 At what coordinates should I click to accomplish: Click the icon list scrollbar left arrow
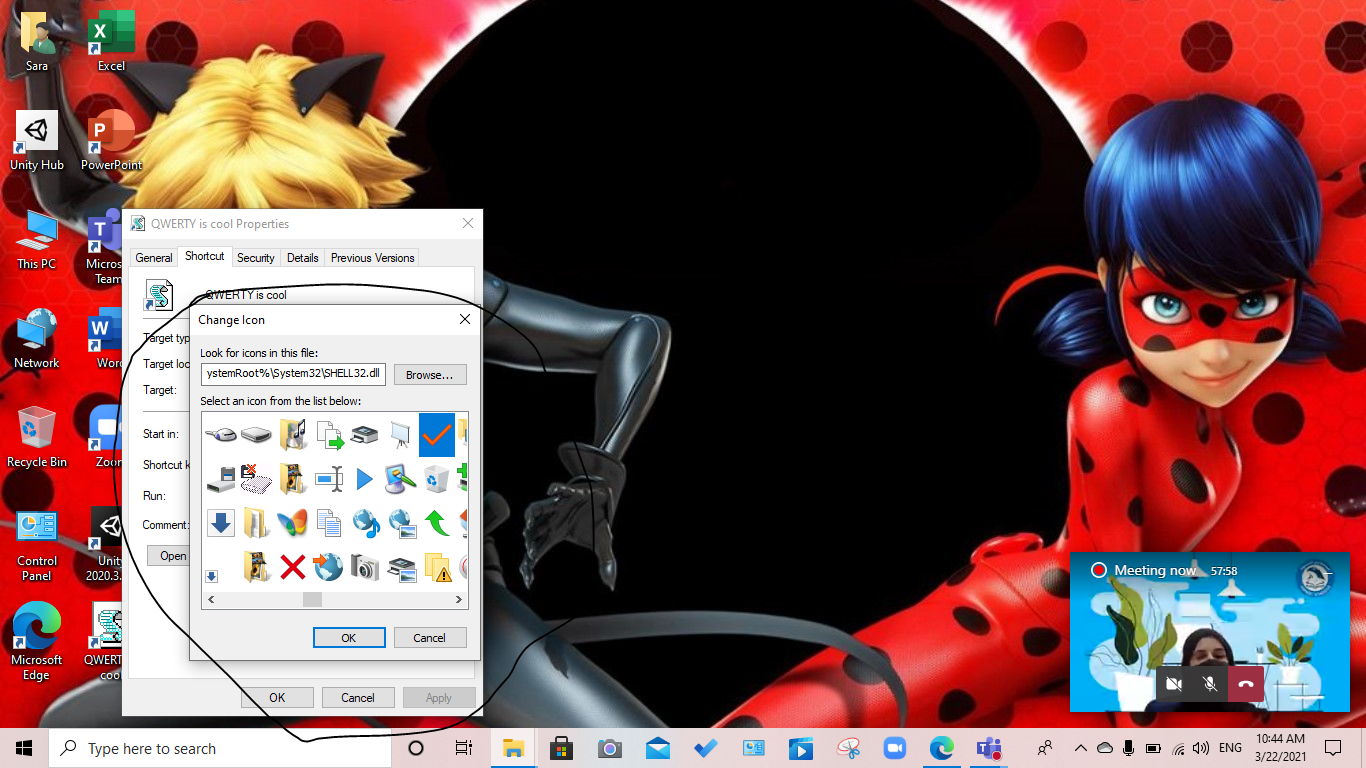click(210, 600)
